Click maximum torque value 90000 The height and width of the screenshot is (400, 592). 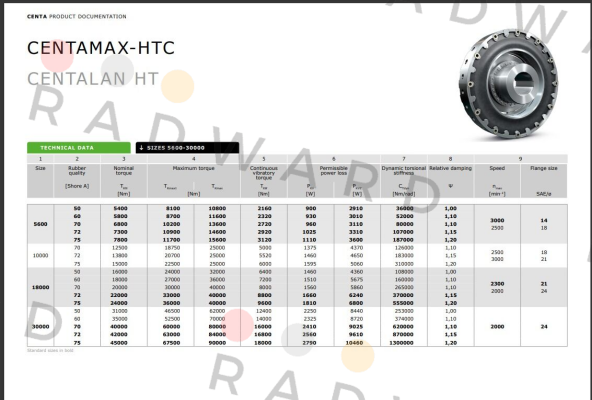(217, 343)
